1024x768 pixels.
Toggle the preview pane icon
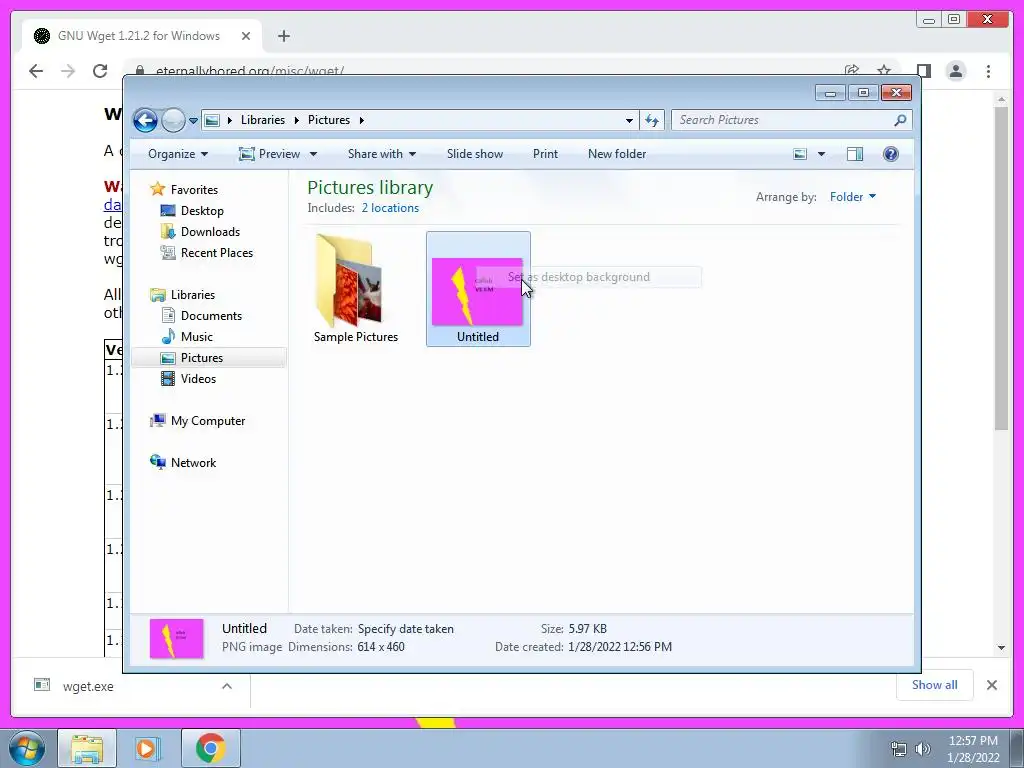tap(854, 154)
